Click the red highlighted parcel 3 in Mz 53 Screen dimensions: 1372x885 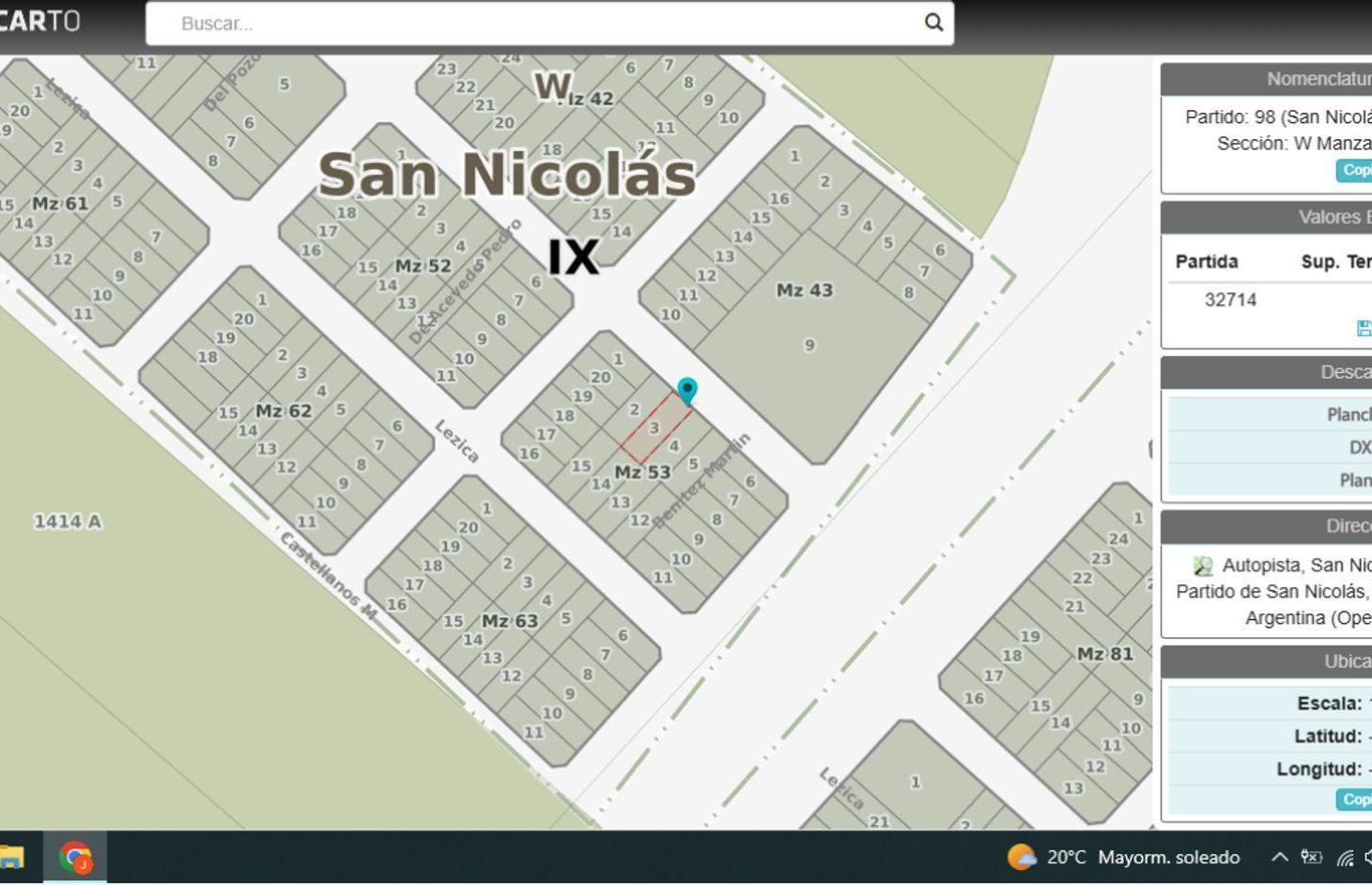click(x=655, y=427)
